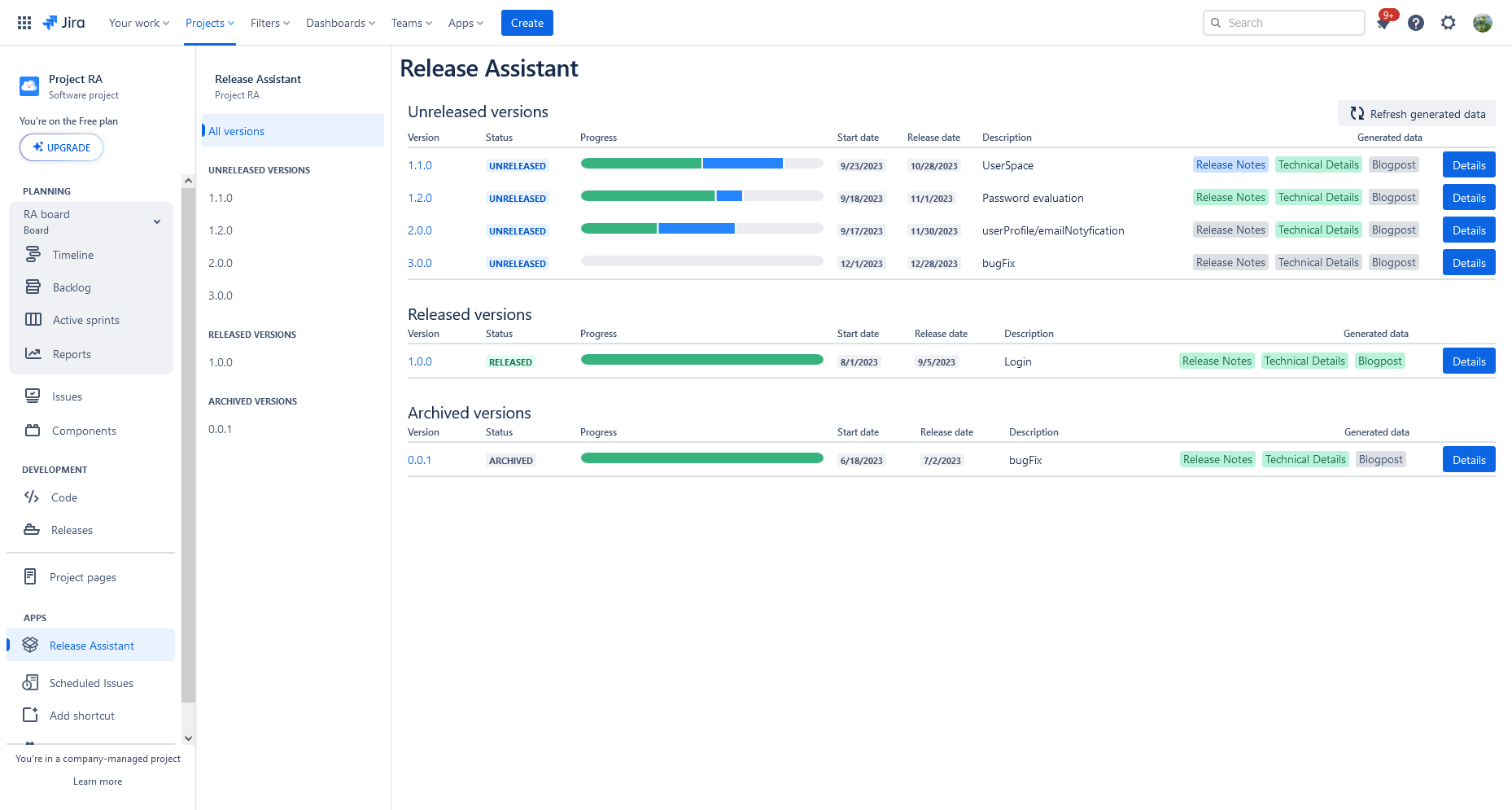Screen dimensions: 1512x810
Task: Select All versions in the sidebar
Action: (x=293, y=131)
